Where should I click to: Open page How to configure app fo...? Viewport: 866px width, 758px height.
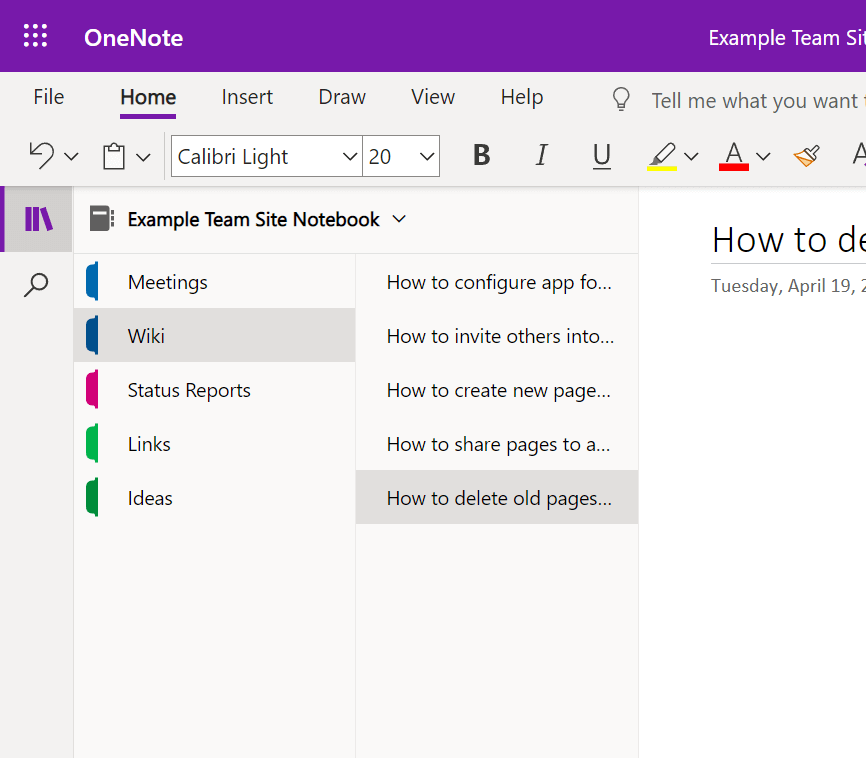pyautogui.click(x=497, y=282)
